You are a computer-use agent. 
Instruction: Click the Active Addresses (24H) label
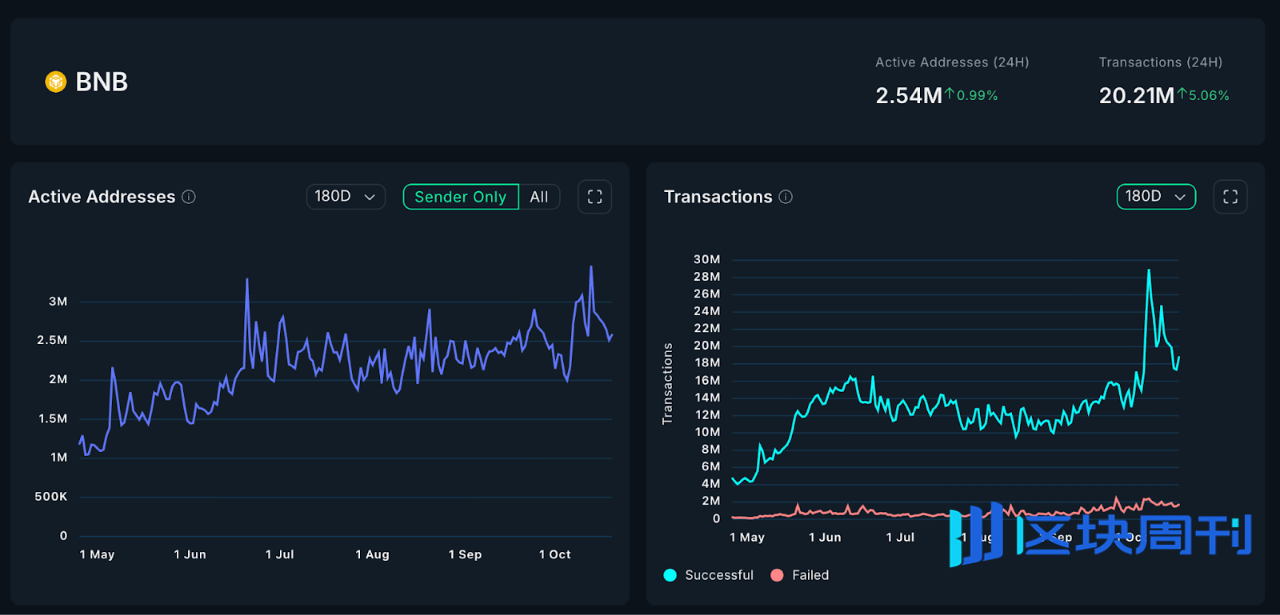952,62
